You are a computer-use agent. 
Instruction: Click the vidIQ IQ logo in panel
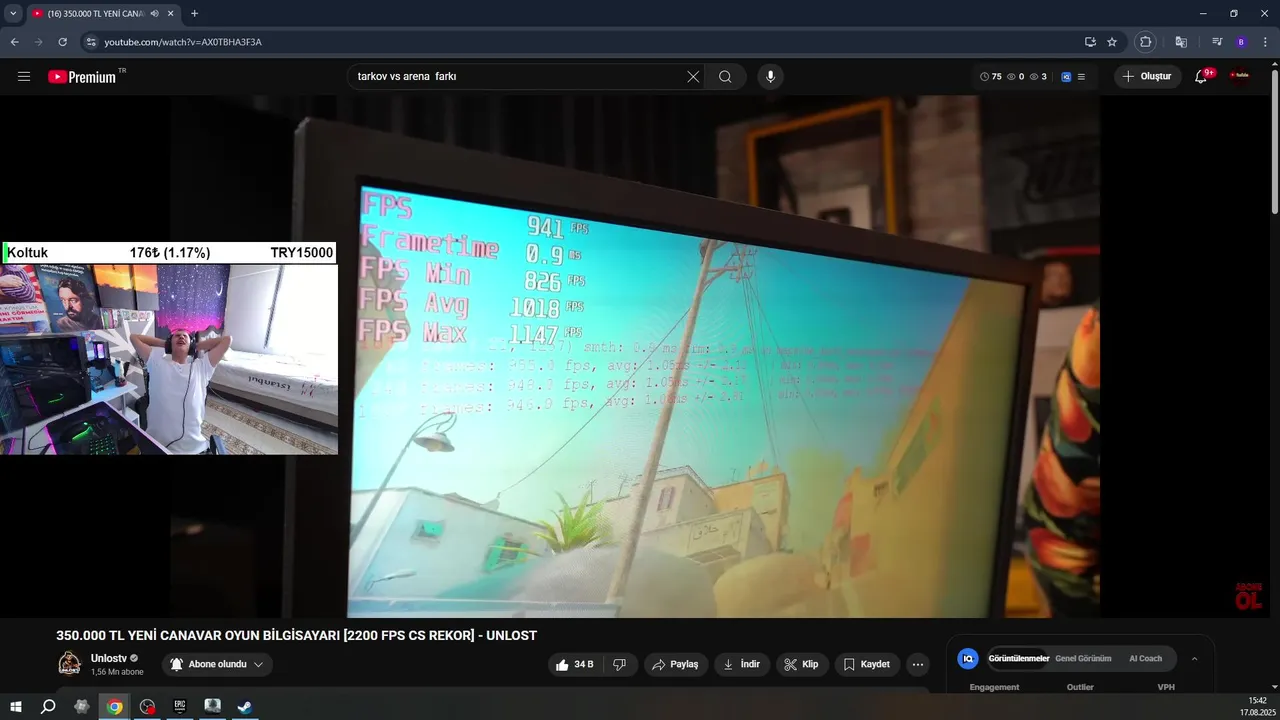pos(967,659)
